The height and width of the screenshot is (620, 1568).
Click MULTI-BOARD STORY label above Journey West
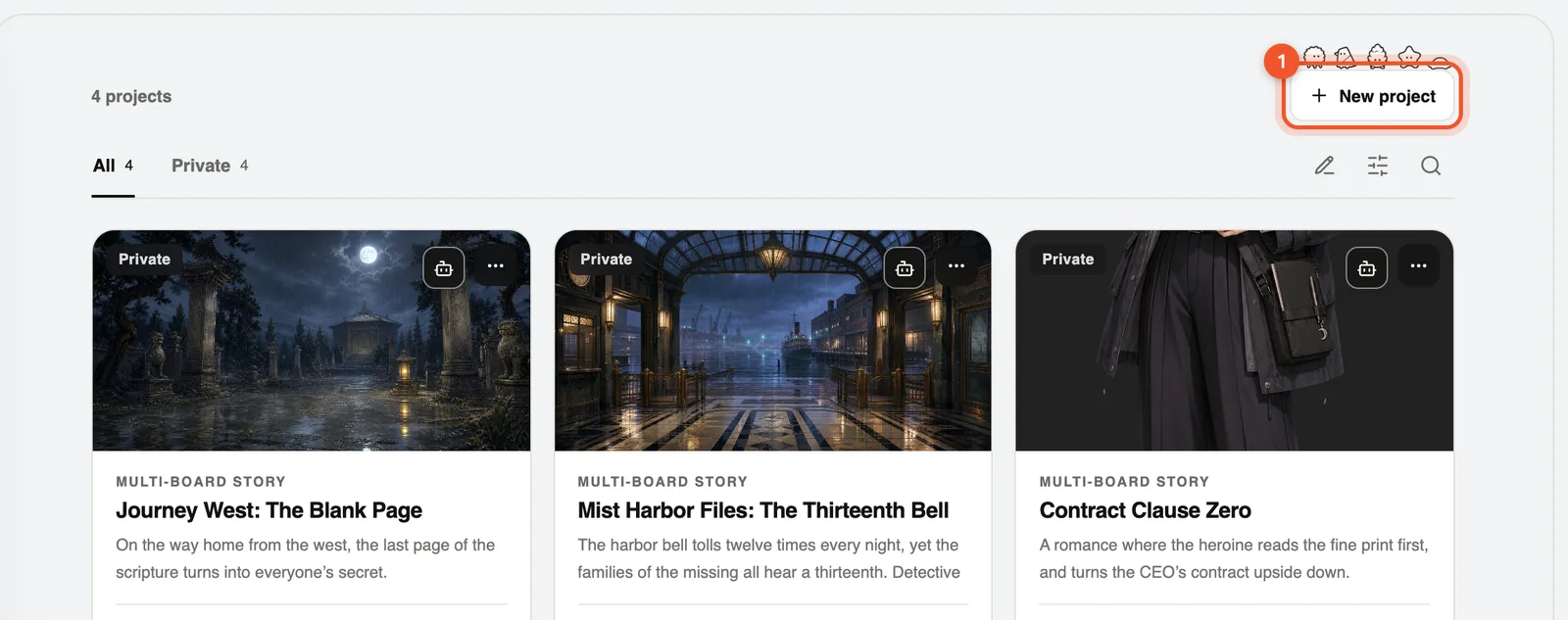(x=201, y=482)
